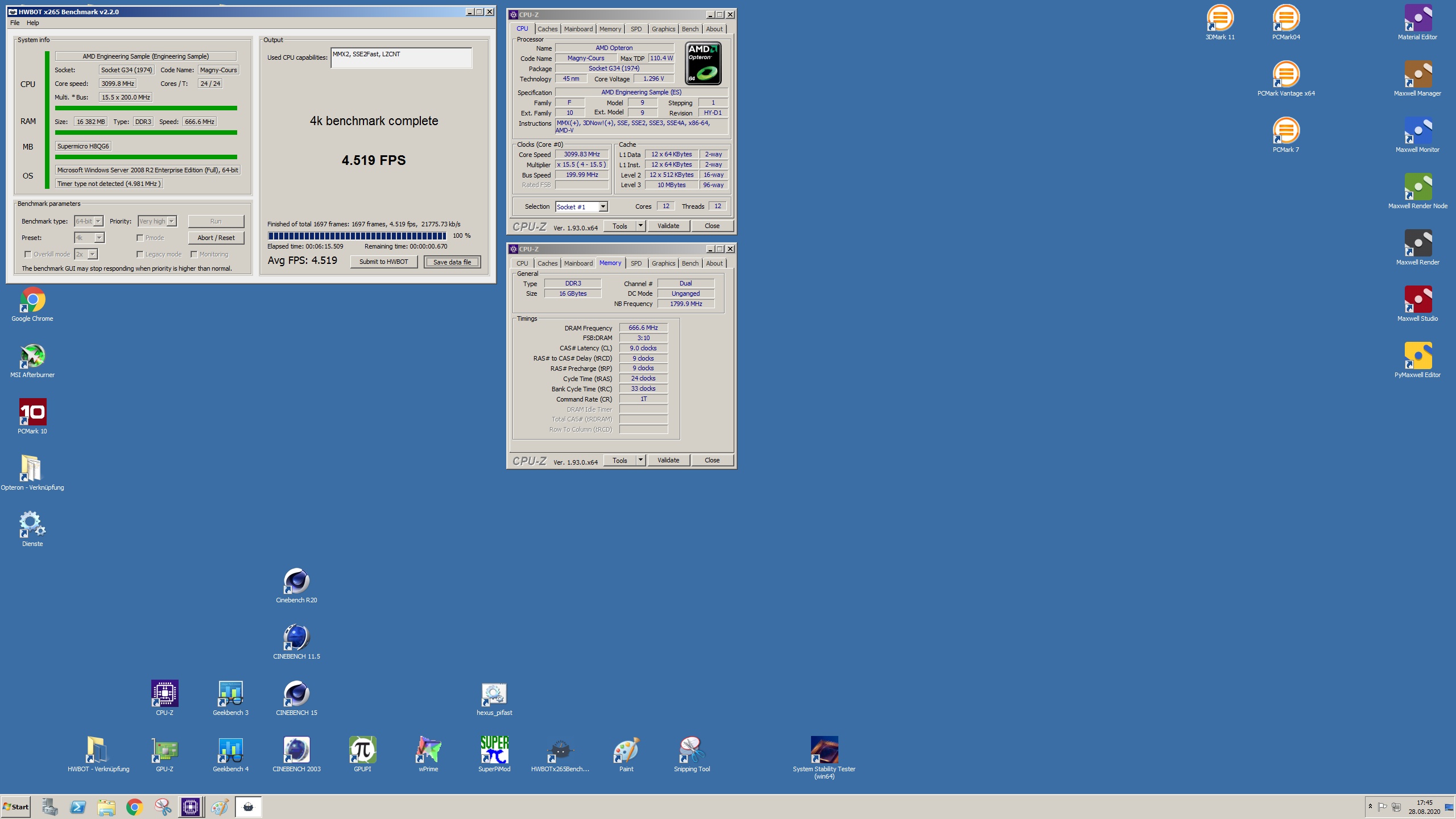
Task: Open the Socket #1 selection dropdown
Action: 603,206
